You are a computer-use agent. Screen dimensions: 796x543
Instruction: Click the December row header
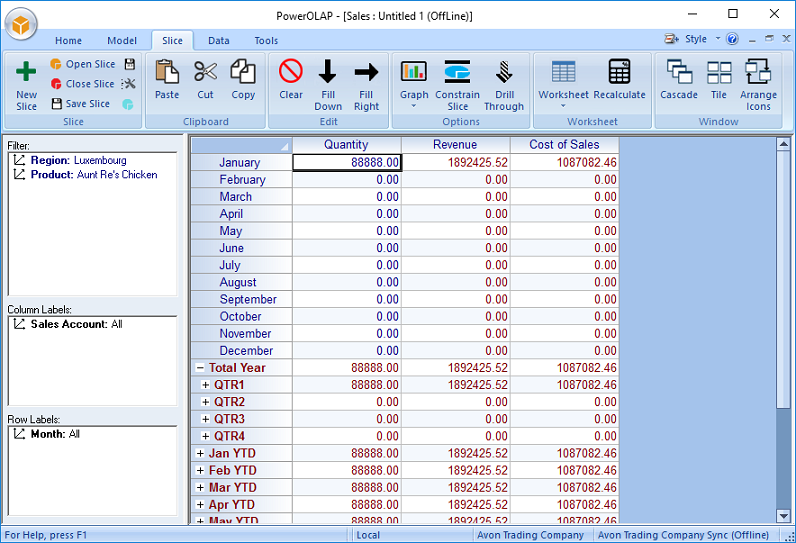click(242, 351)
